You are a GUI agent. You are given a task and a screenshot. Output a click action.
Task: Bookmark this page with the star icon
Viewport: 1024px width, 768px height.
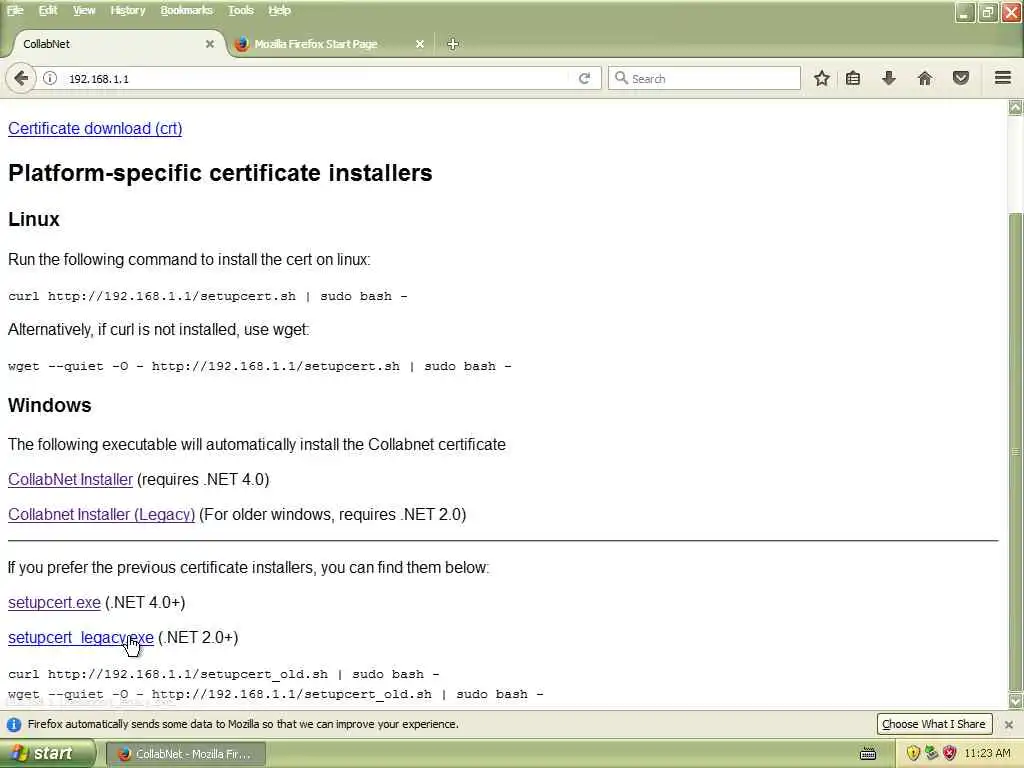(x=822, y=78)
